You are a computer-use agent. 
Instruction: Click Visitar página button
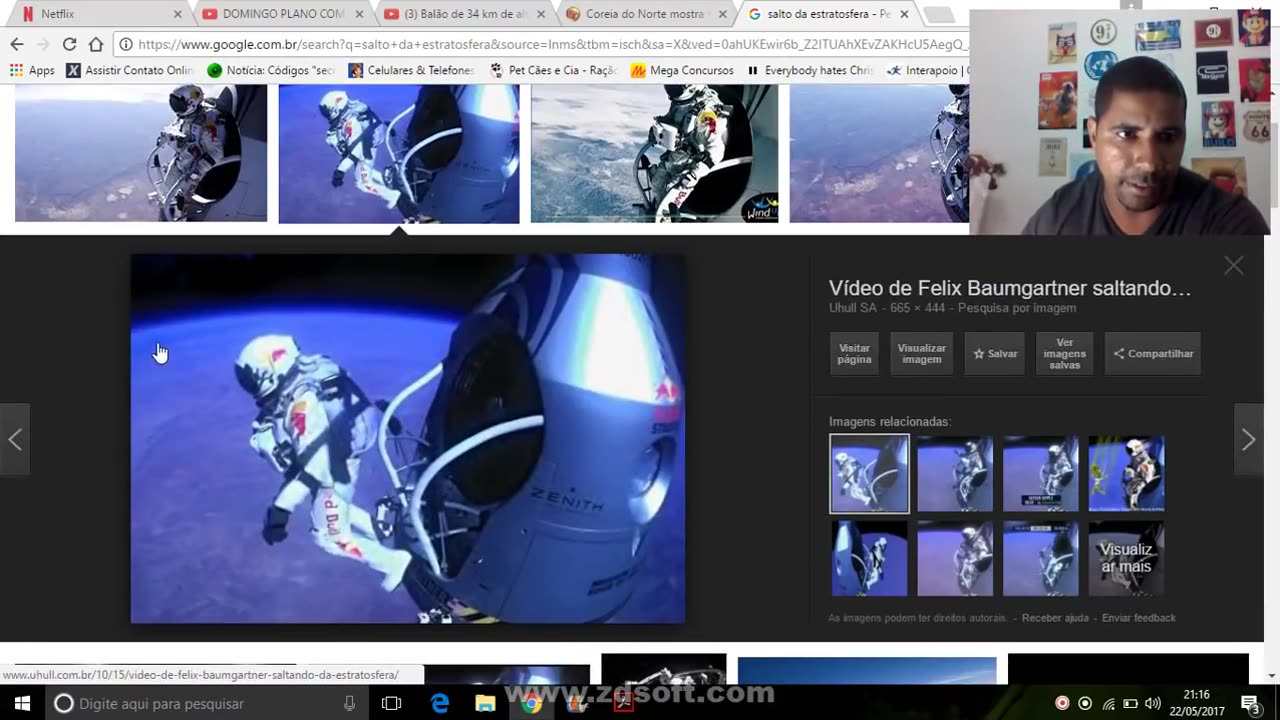[x=854, y=354]
